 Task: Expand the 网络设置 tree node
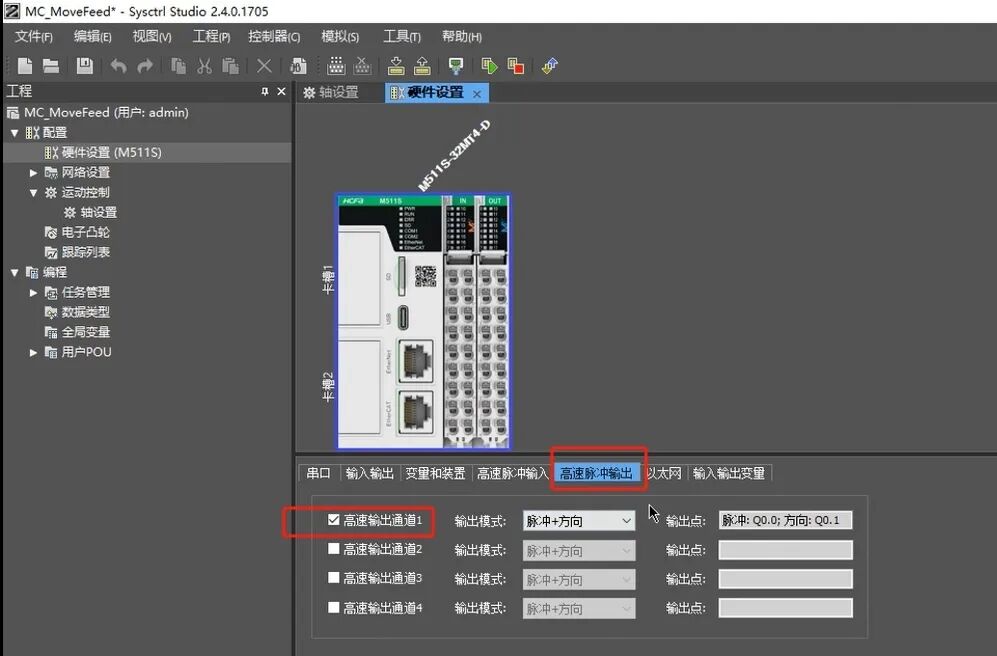tap(34, 172)
